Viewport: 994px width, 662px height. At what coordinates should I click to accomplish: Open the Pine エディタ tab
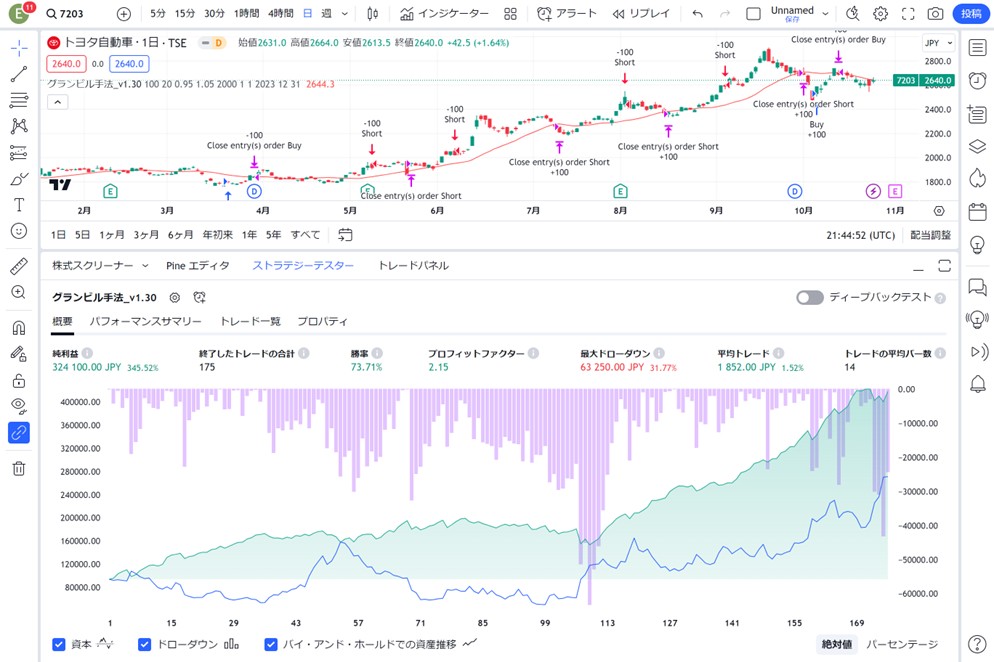(x=198, y=266)
